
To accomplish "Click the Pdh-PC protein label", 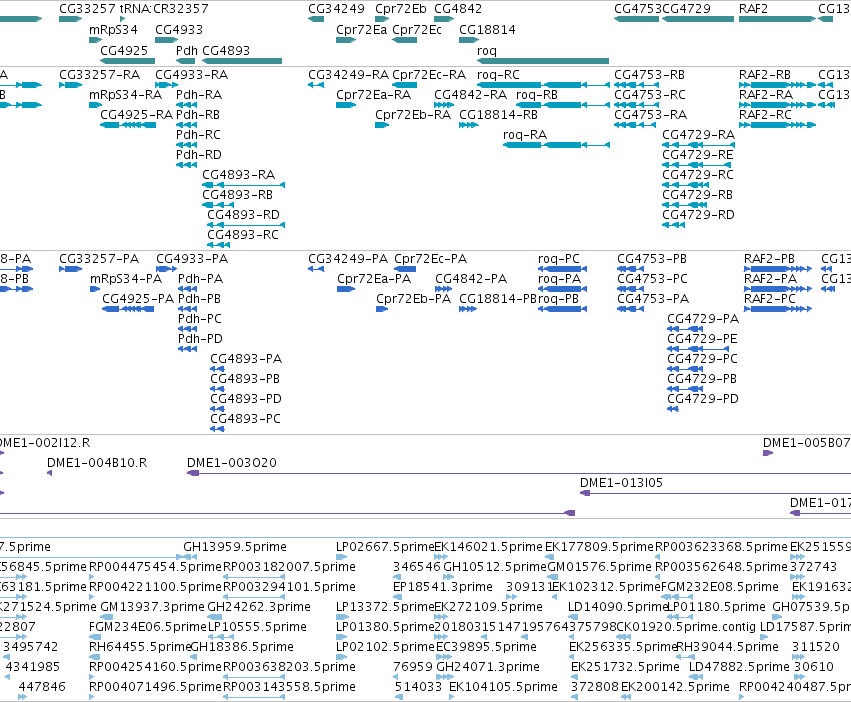I will (200, 319).
